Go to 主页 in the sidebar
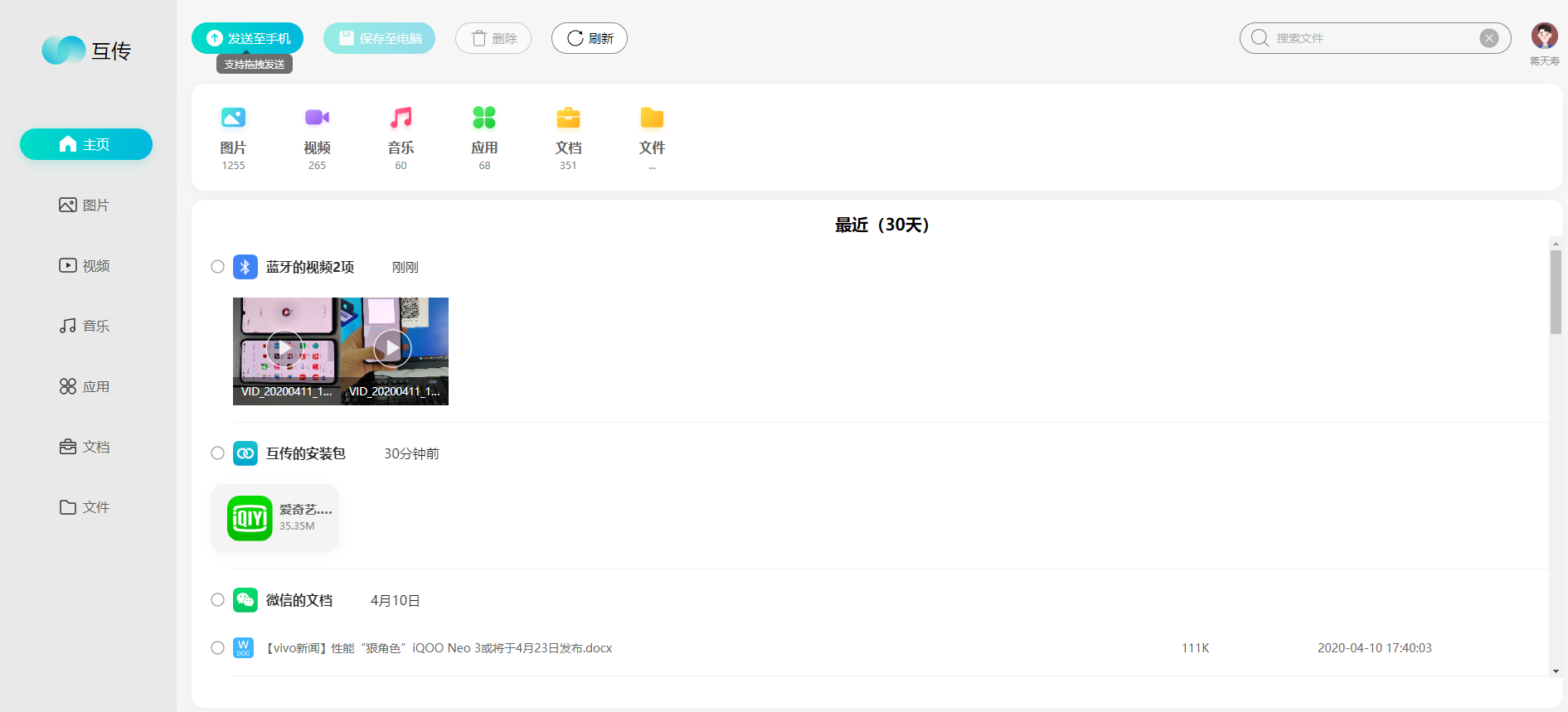The image size is (1568, 712). pyautogui.click(x=86, y=144)
